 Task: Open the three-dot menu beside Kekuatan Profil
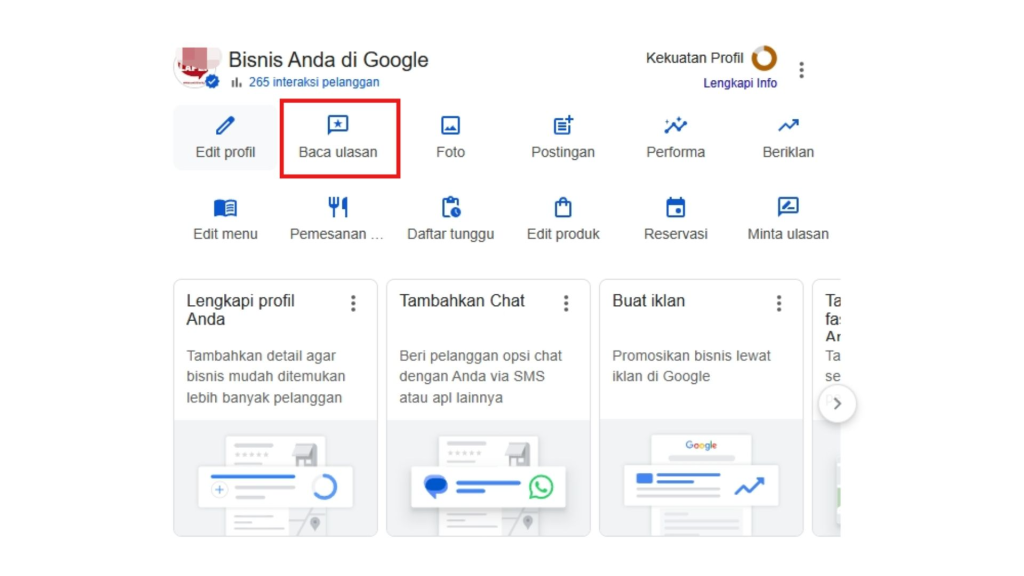[801, 70]
